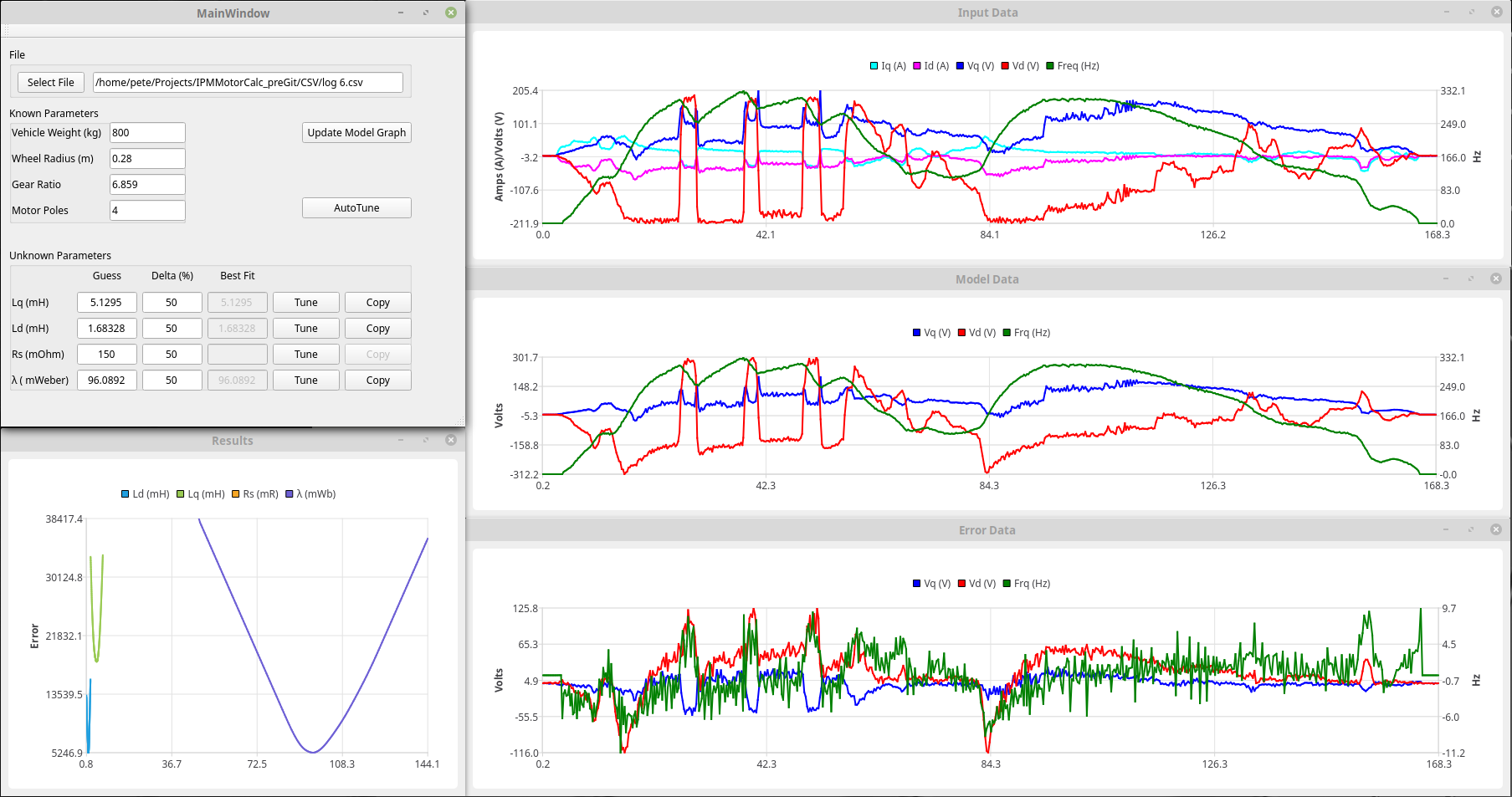1512x797 pixels.
Task: Close the Results window
Action: tap(451, 440)
